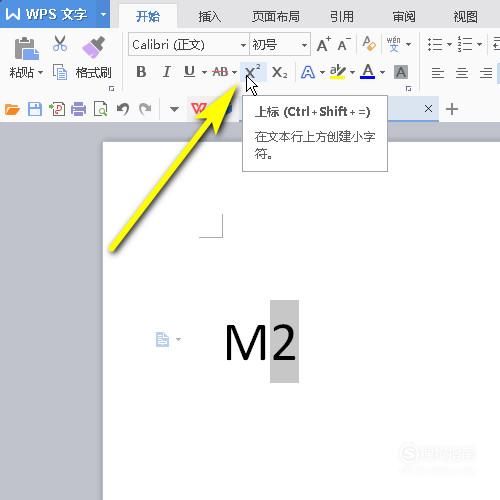The width and height of the screenshot is (500, 500).
Task: Switch to 审阅 tab
Action: pyautogui.click(x=404, y=16)
